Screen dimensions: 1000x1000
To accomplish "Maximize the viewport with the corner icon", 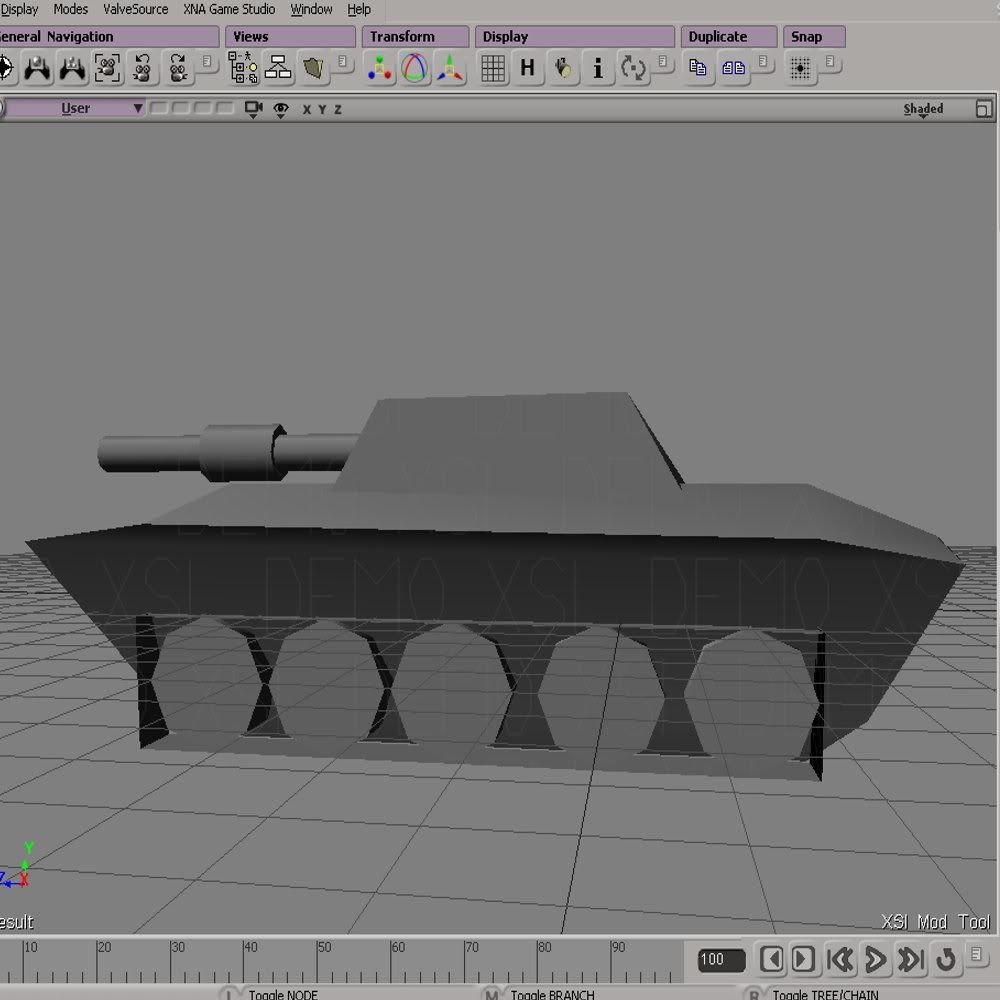I will (x=984, y=109).
